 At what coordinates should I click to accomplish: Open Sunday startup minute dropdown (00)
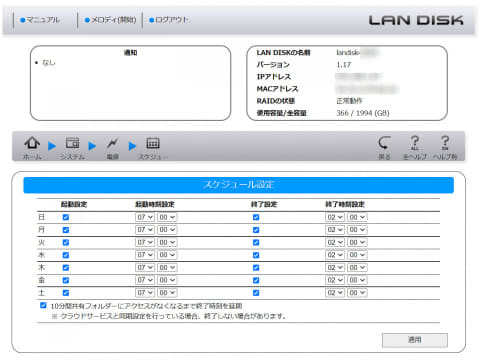click(x=167, y=217)
